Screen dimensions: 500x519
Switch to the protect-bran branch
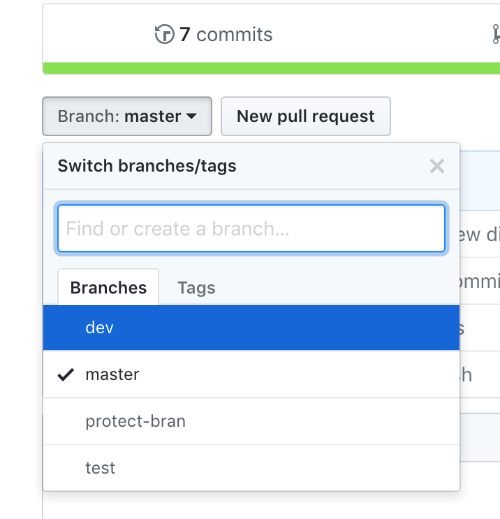(x=251, y=421)
